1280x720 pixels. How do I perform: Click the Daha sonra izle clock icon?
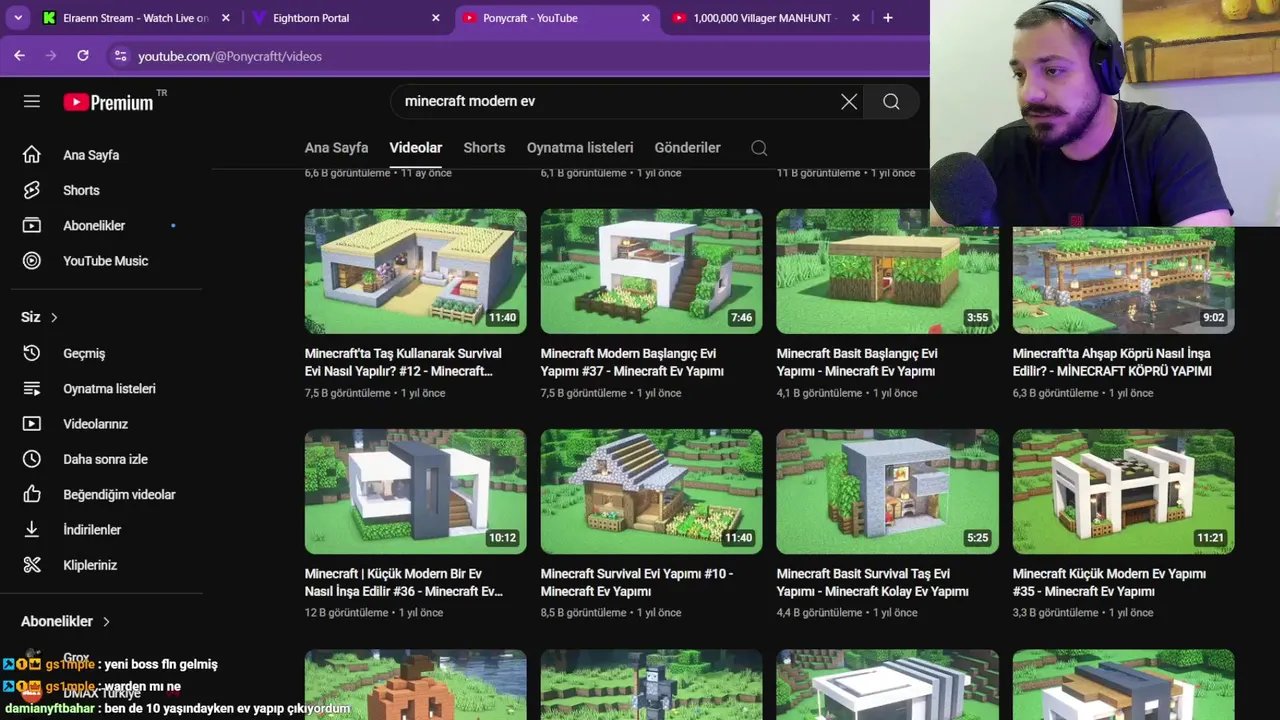[x=32, y=459]
